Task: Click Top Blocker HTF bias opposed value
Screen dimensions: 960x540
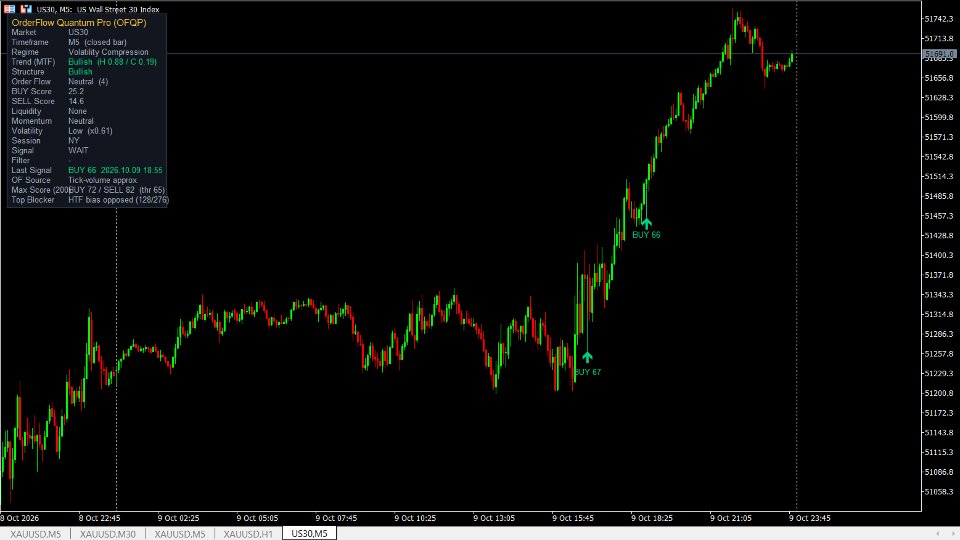Action: click(118, 200)
